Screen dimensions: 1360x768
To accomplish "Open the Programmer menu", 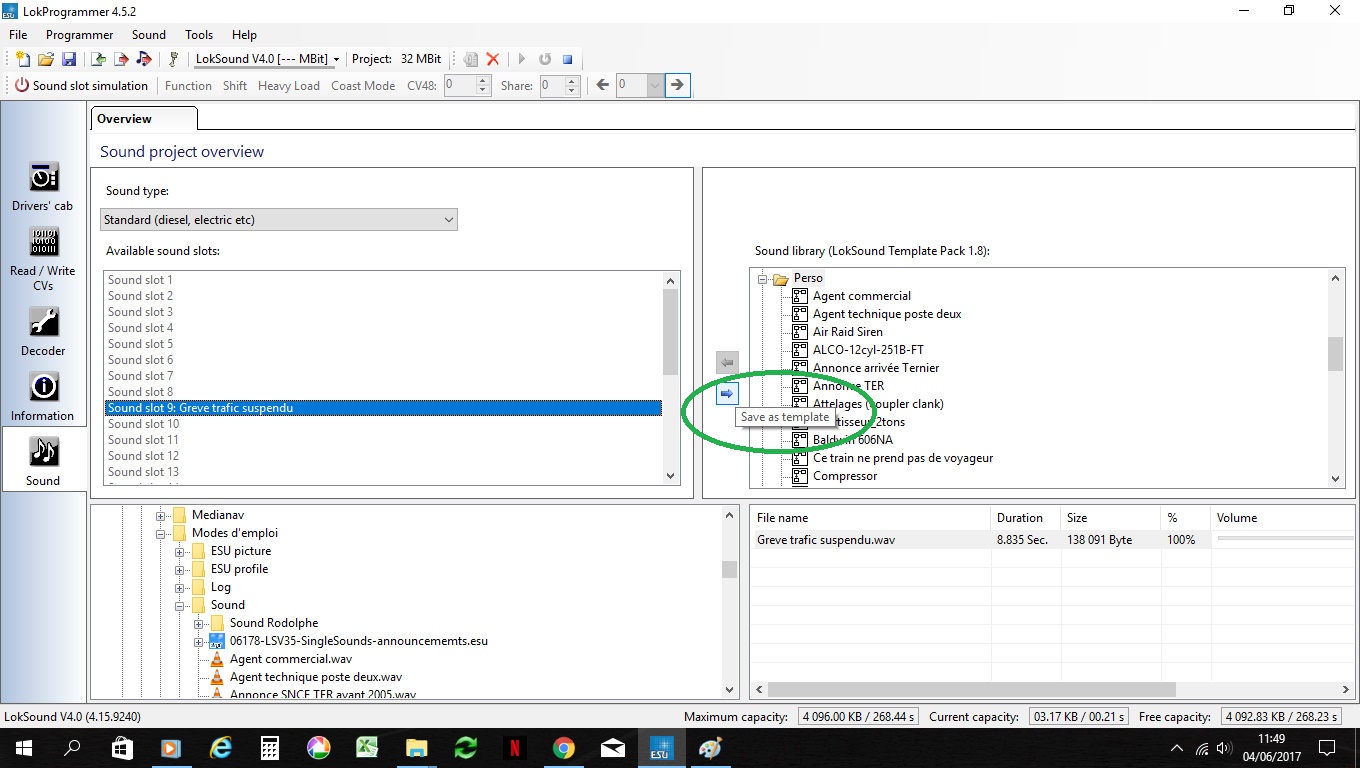I will (80, 35).
